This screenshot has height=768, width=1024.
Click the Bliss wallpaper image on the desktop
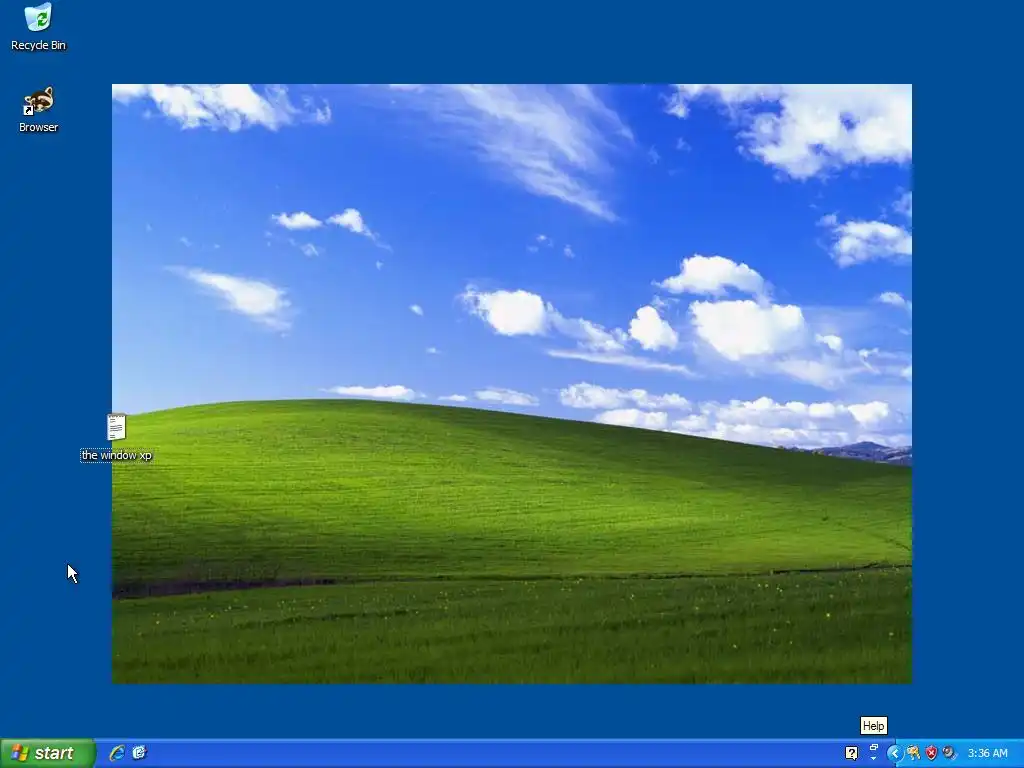512,384
